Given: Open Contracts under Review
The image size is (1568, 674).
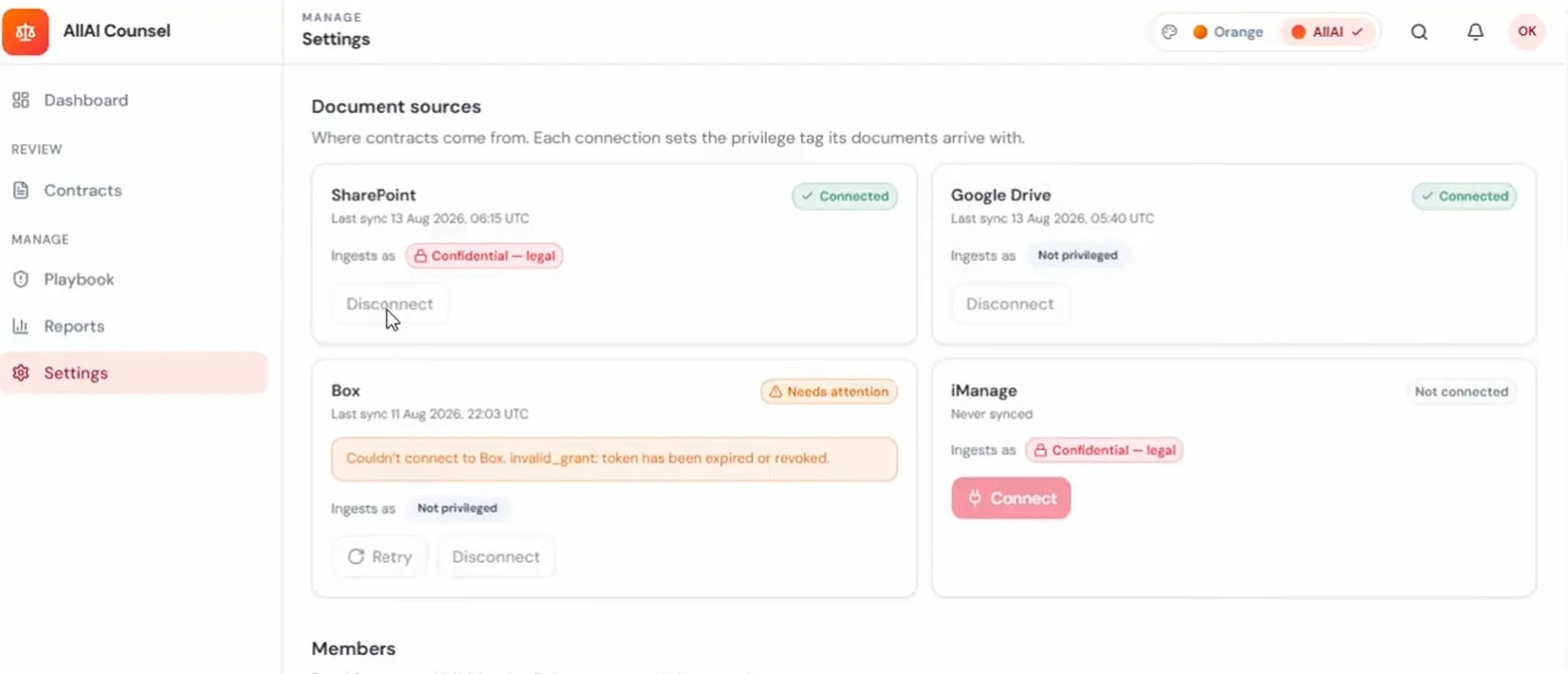Looking at the screenshot, I should coord(134,190).
